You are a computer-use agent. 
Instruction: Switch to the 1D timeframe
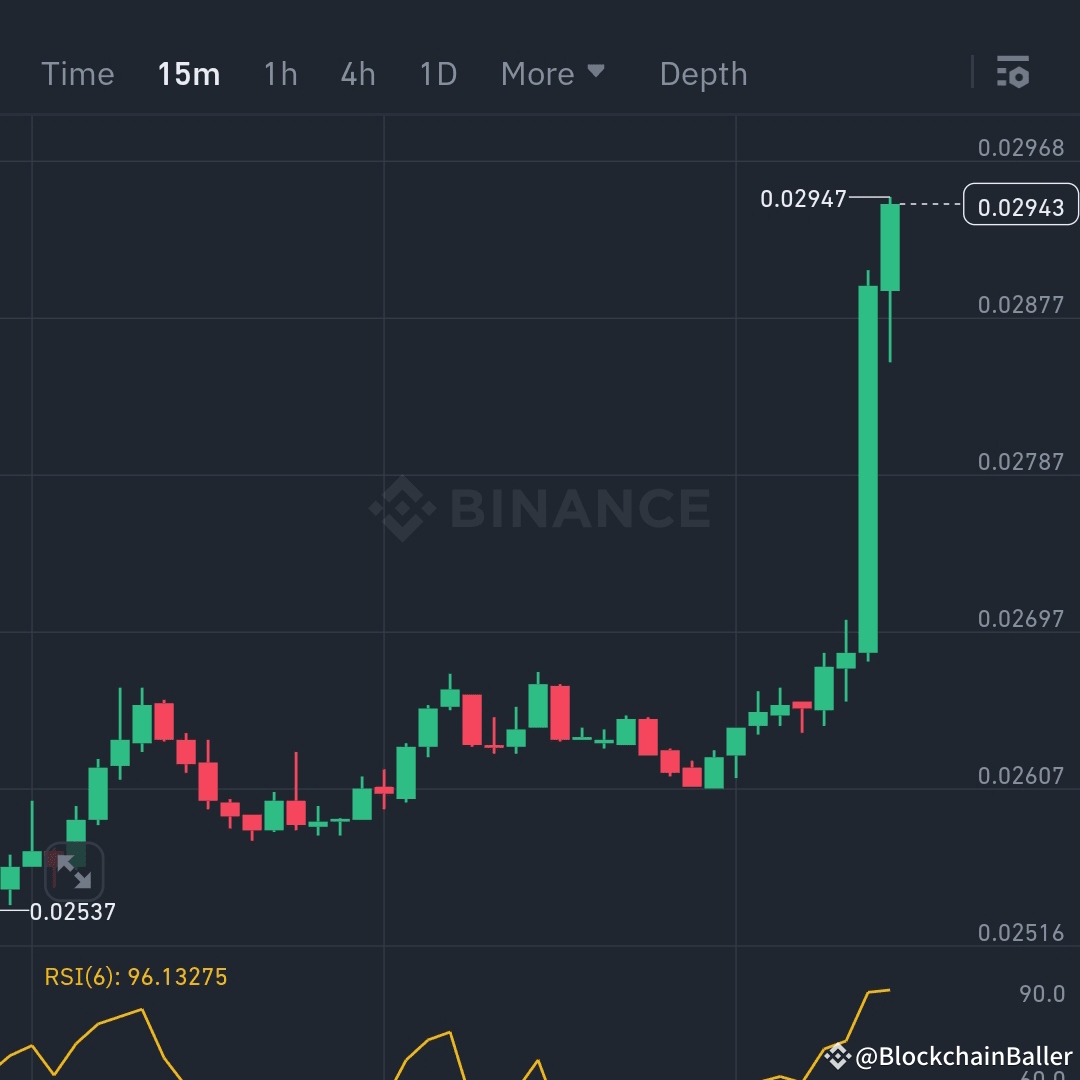pos(436,73)
